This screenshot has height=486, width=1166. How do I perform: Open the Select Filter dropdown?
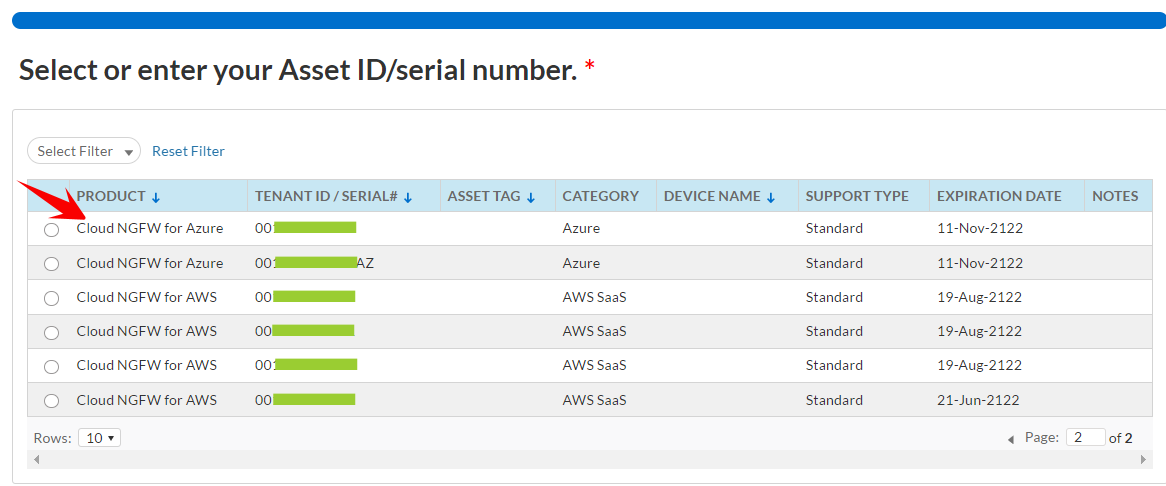[84, 151]
